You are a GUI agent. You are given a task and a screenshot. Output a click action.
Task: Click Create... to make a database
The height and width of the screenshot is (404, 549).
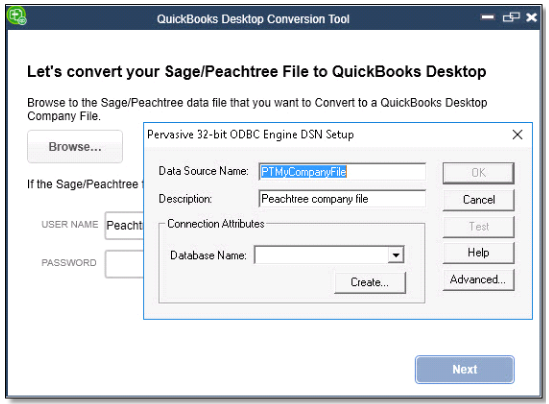tap(370, 282)
